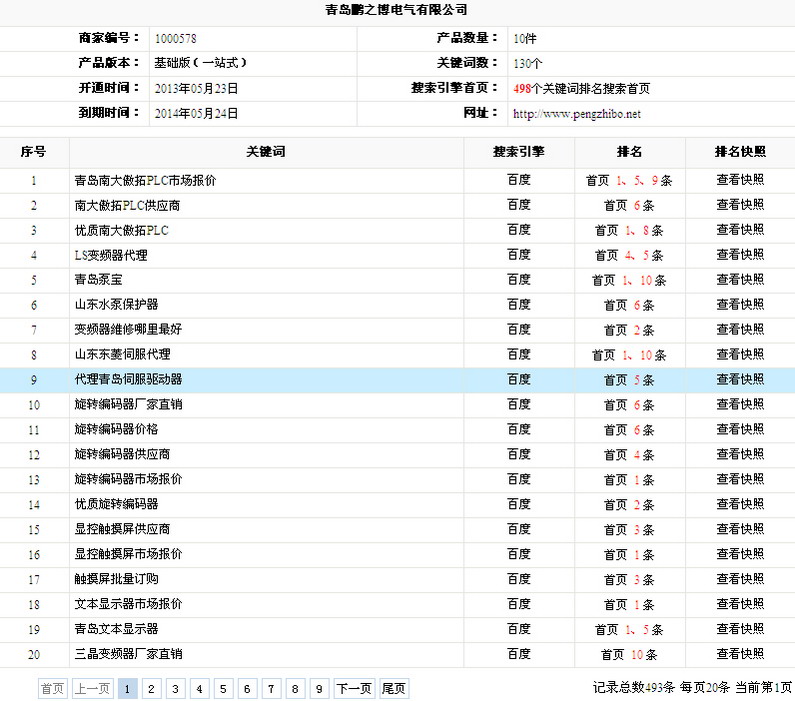This screenshot has height=701, width=795.
Task: View snapshot for 变频器维修哪里最好
Action: 740,329
